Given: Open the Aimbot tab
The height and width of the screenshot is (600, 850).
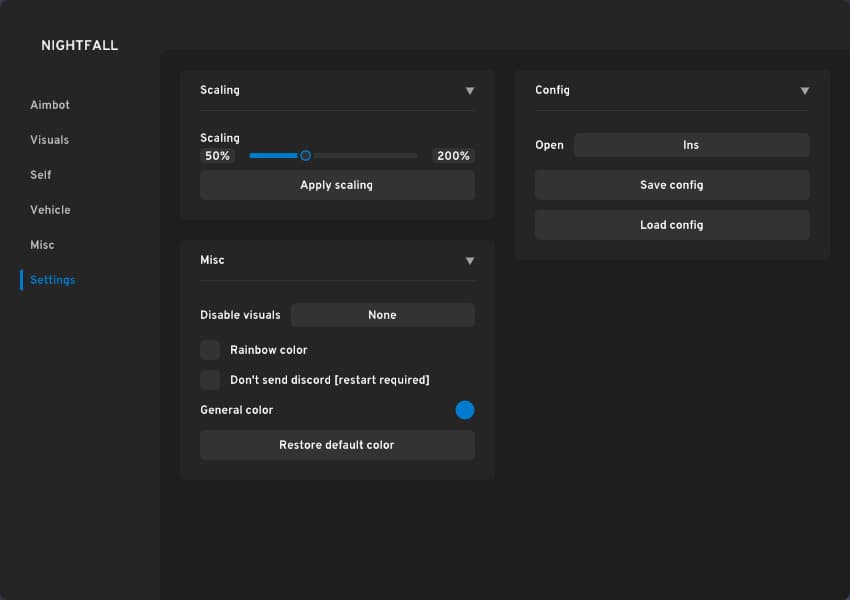Looking at the screenshot, I should tap(50, 105).
